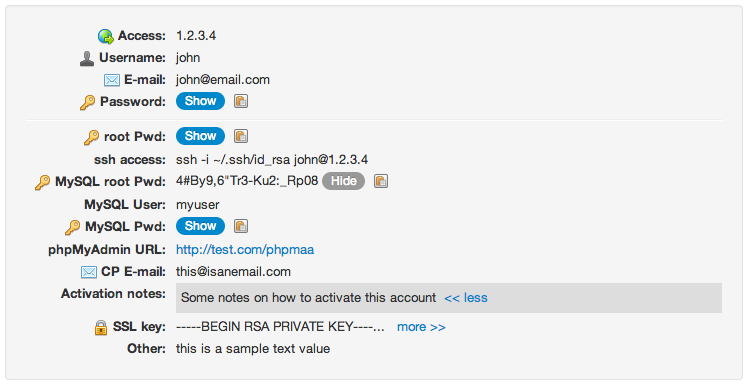Click the globe icon beside Access
Image resolution: width=749 pixels, height=386 pixels.
tap(106, 36)
